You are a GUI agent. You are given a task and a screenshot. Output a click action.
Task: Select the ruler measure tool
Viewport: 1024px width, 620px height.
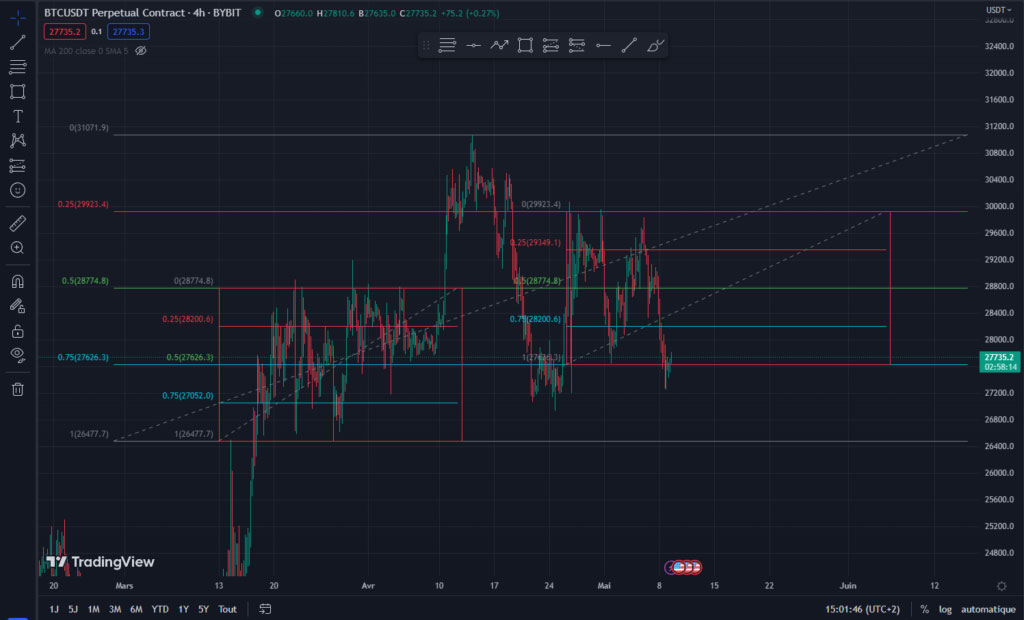point(18,223)
